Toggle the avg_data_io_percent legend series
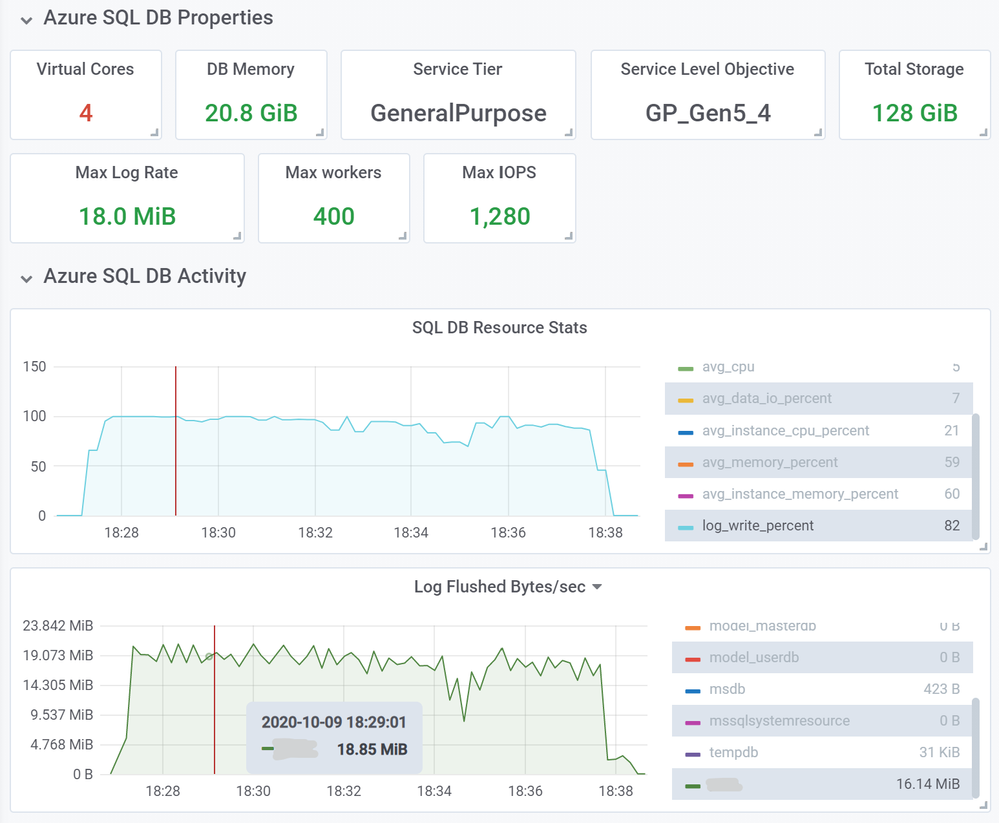Viewport: 999px width, 823px height. pos(767,398)
